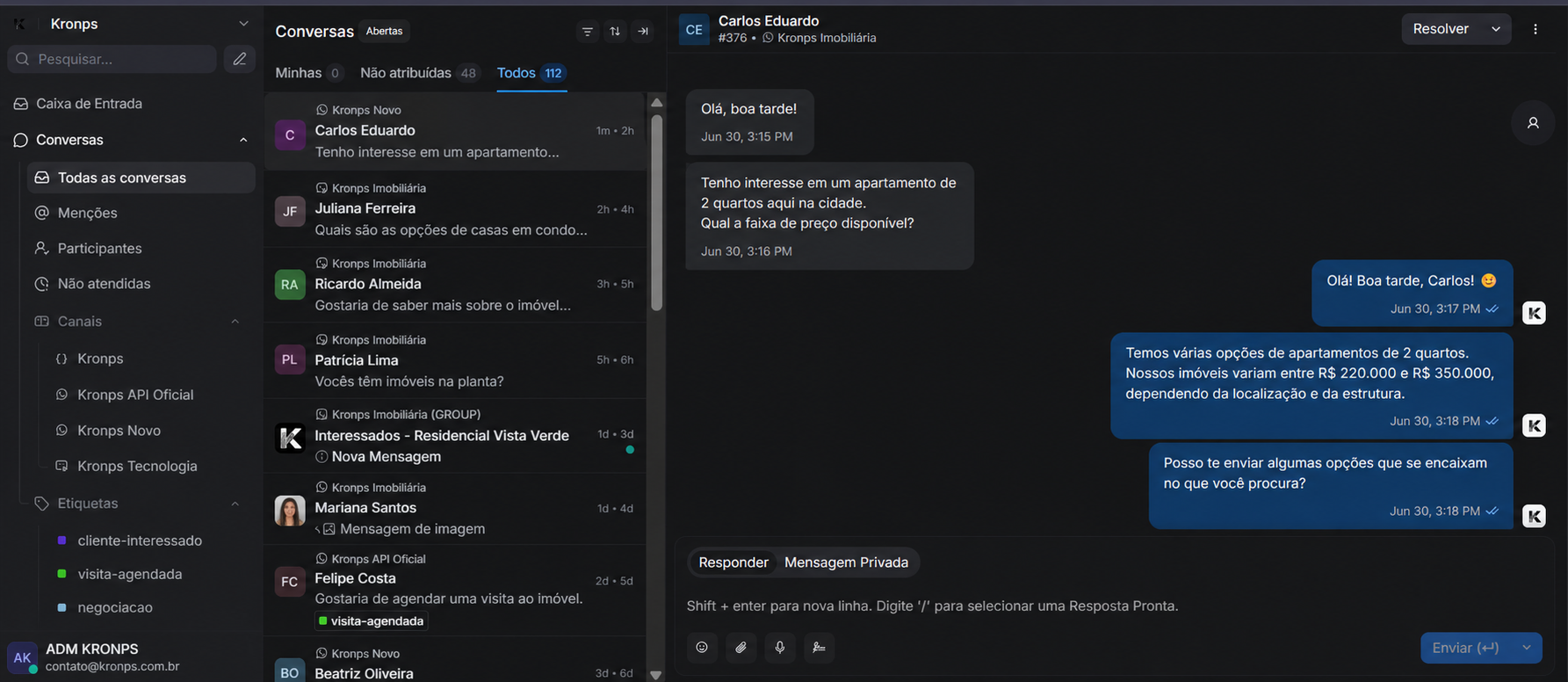Screen dimensions: 1568x682
Task: Open the Kronps channel
Action: 100,359
